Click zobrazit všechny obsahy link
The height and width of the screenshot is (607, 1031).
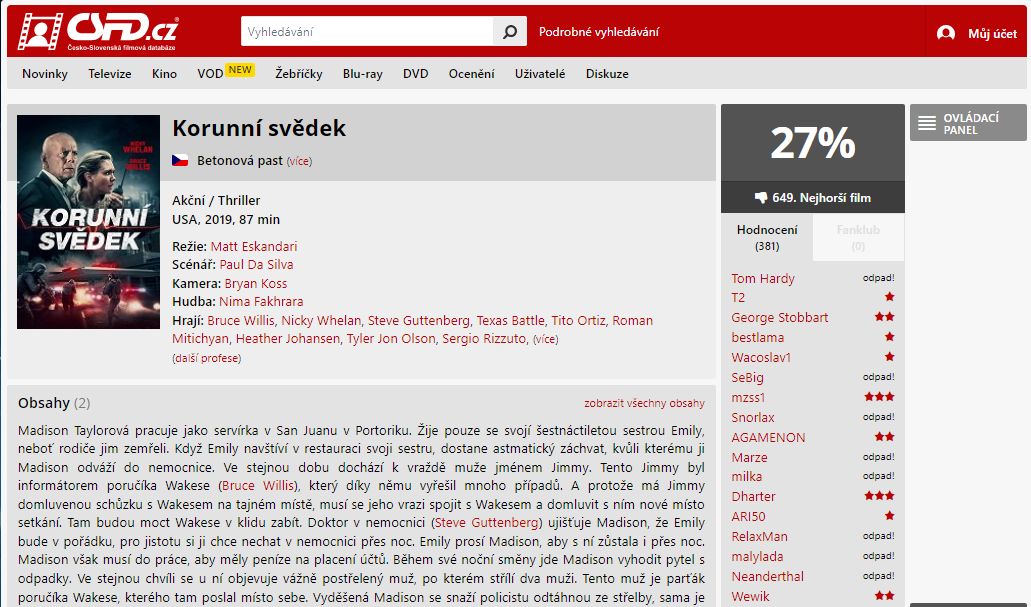644,403
